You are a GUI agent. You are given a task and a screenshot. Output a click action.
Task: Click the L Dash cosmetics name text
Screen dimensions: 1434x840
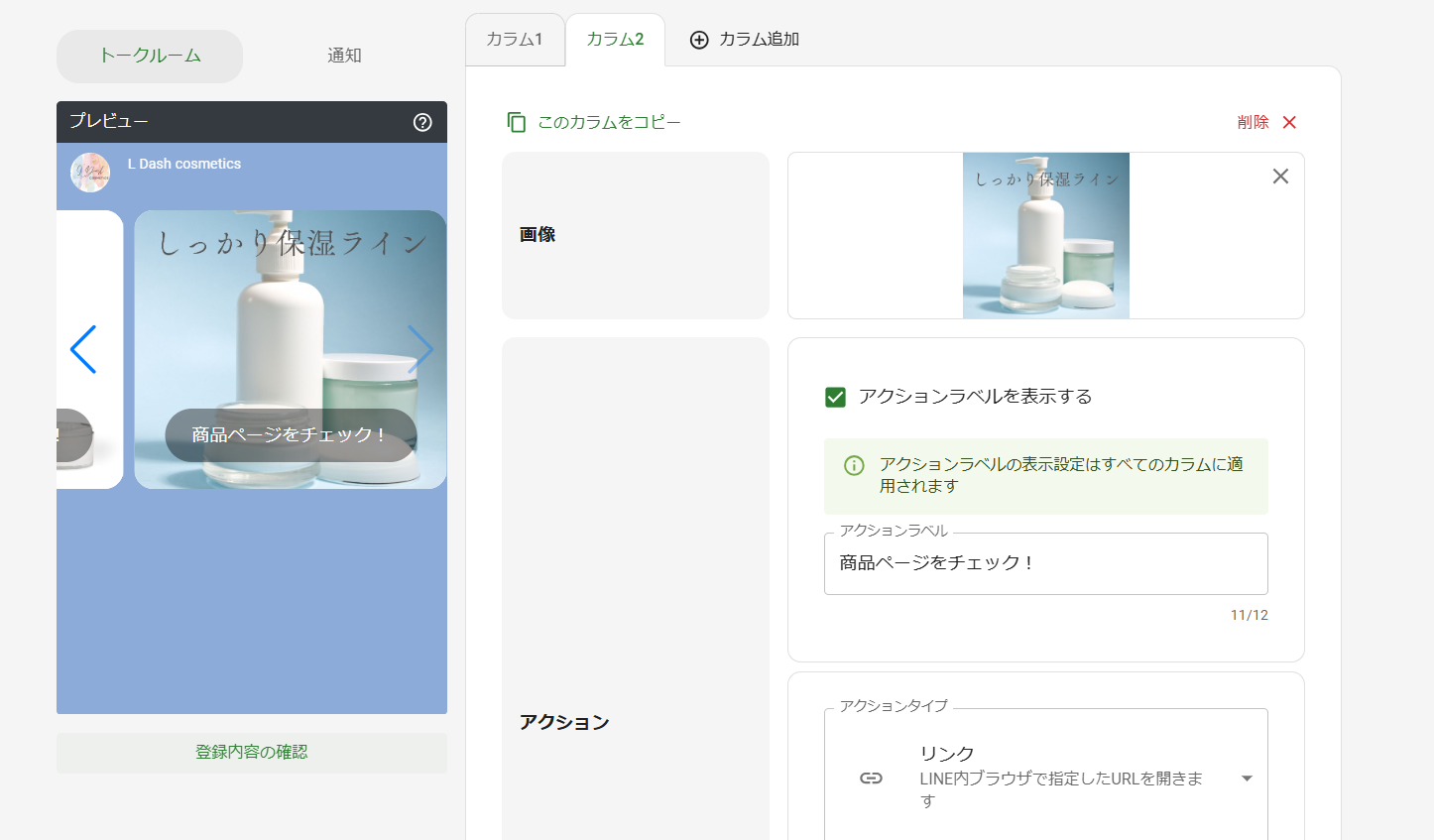click(184, 164)
